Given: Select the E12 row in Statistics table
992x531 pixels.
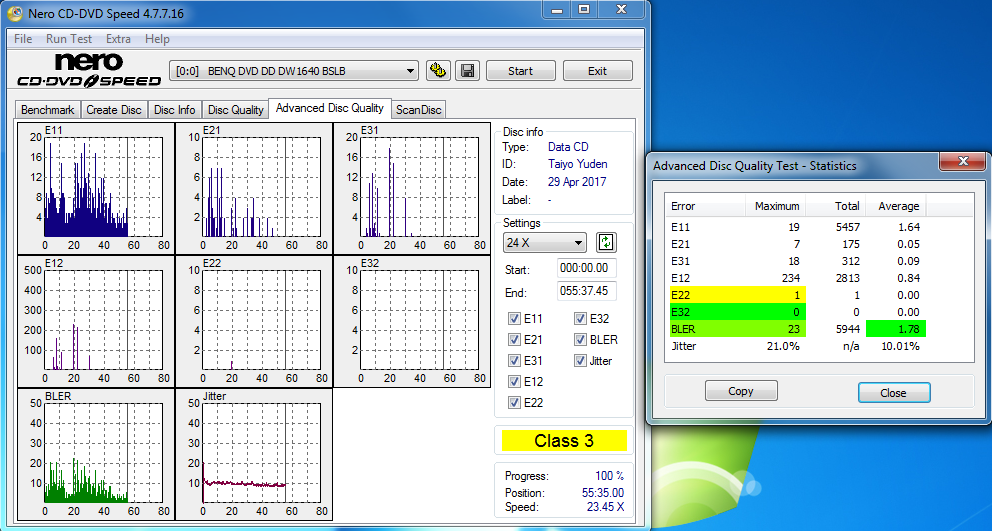Looking at the screenshot, I should (x=797, y=278).
